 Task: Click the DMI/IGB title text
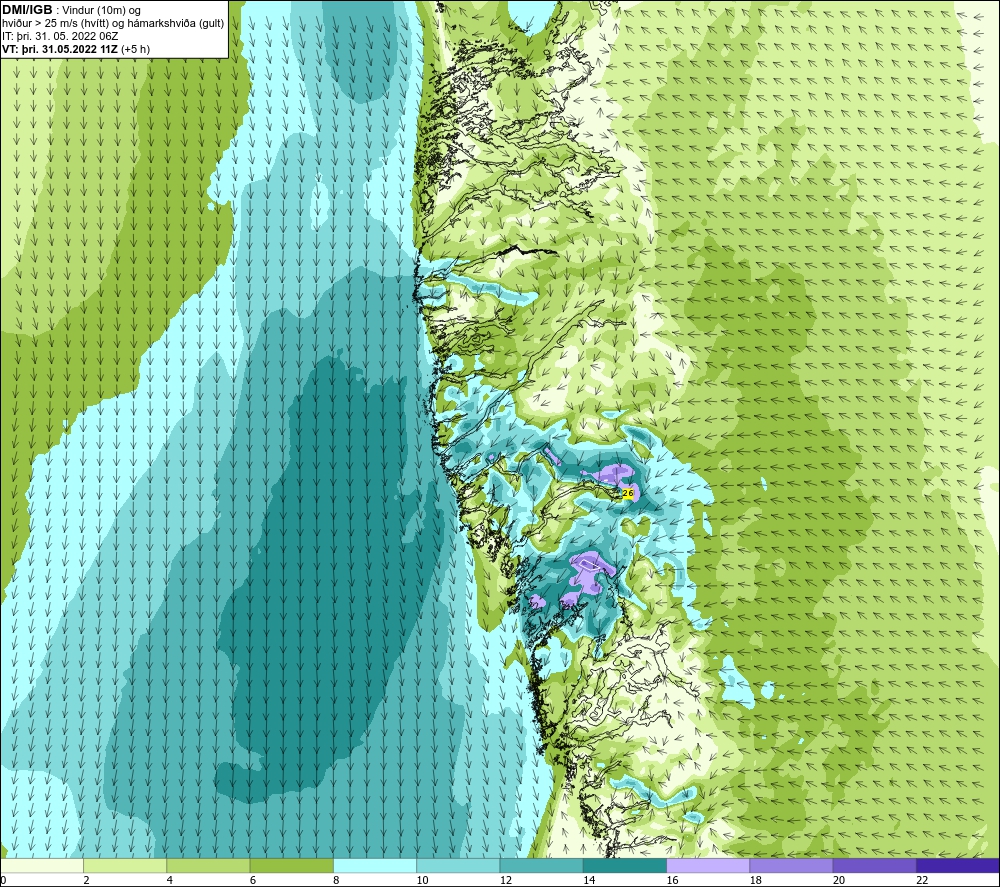coord(27,10)
